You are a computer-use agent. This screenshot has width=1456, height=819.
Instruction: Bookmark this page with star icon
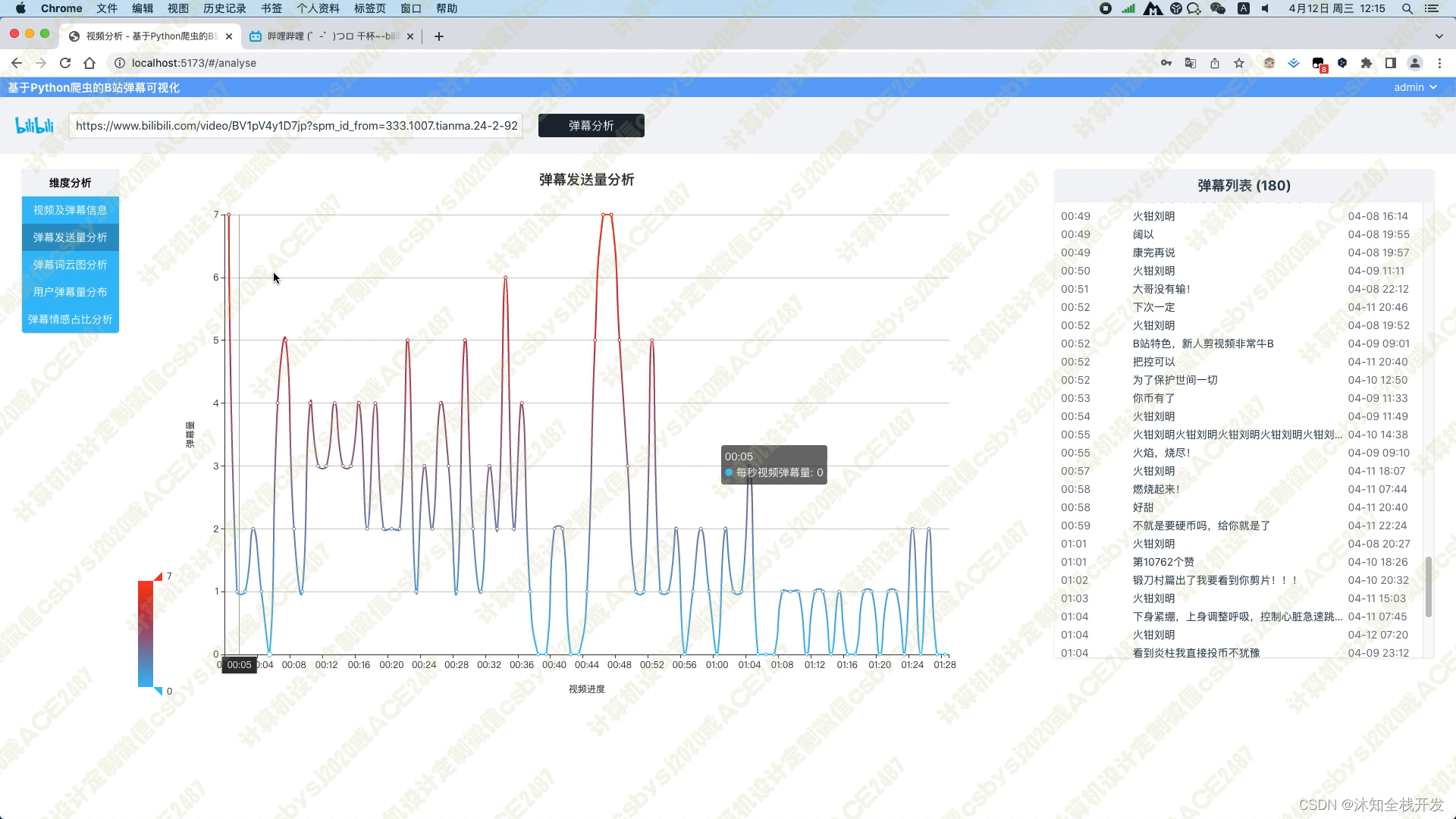[x=1239, y=63]
